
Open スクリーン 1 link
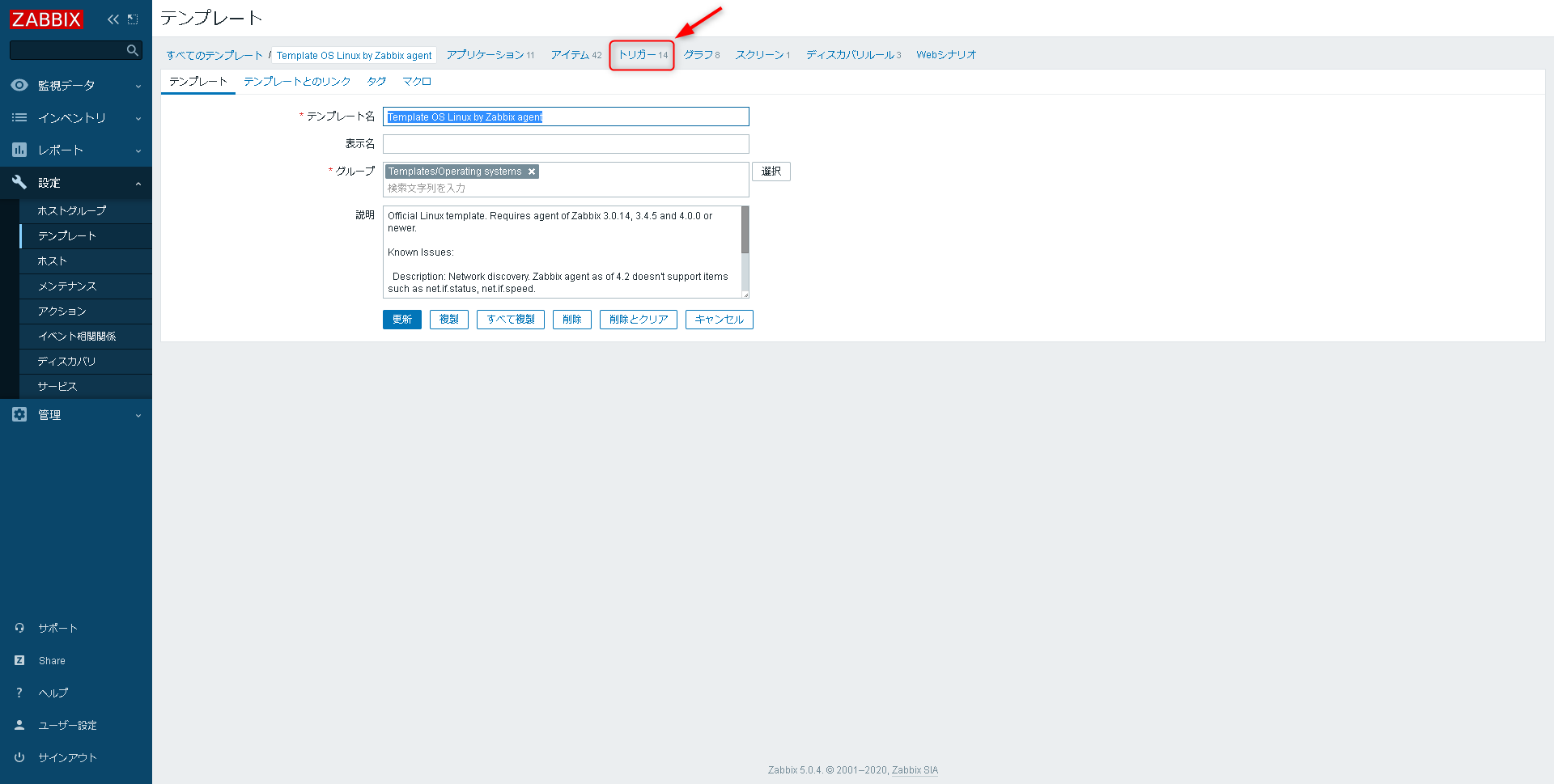click(x=762, y=55)
